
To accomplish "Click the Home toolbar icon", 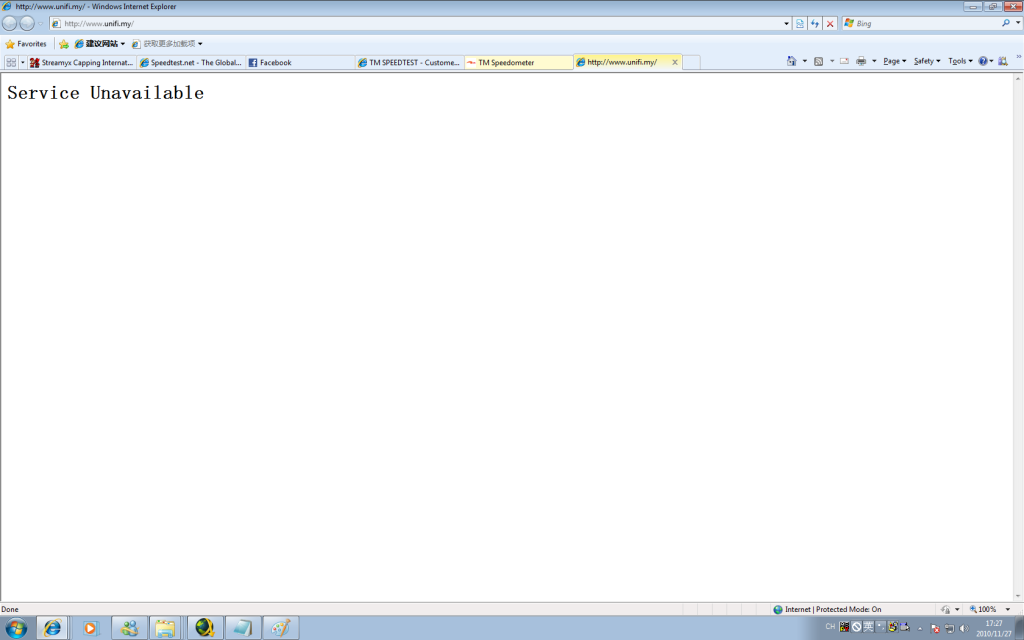I will click(x=792, y=61).
